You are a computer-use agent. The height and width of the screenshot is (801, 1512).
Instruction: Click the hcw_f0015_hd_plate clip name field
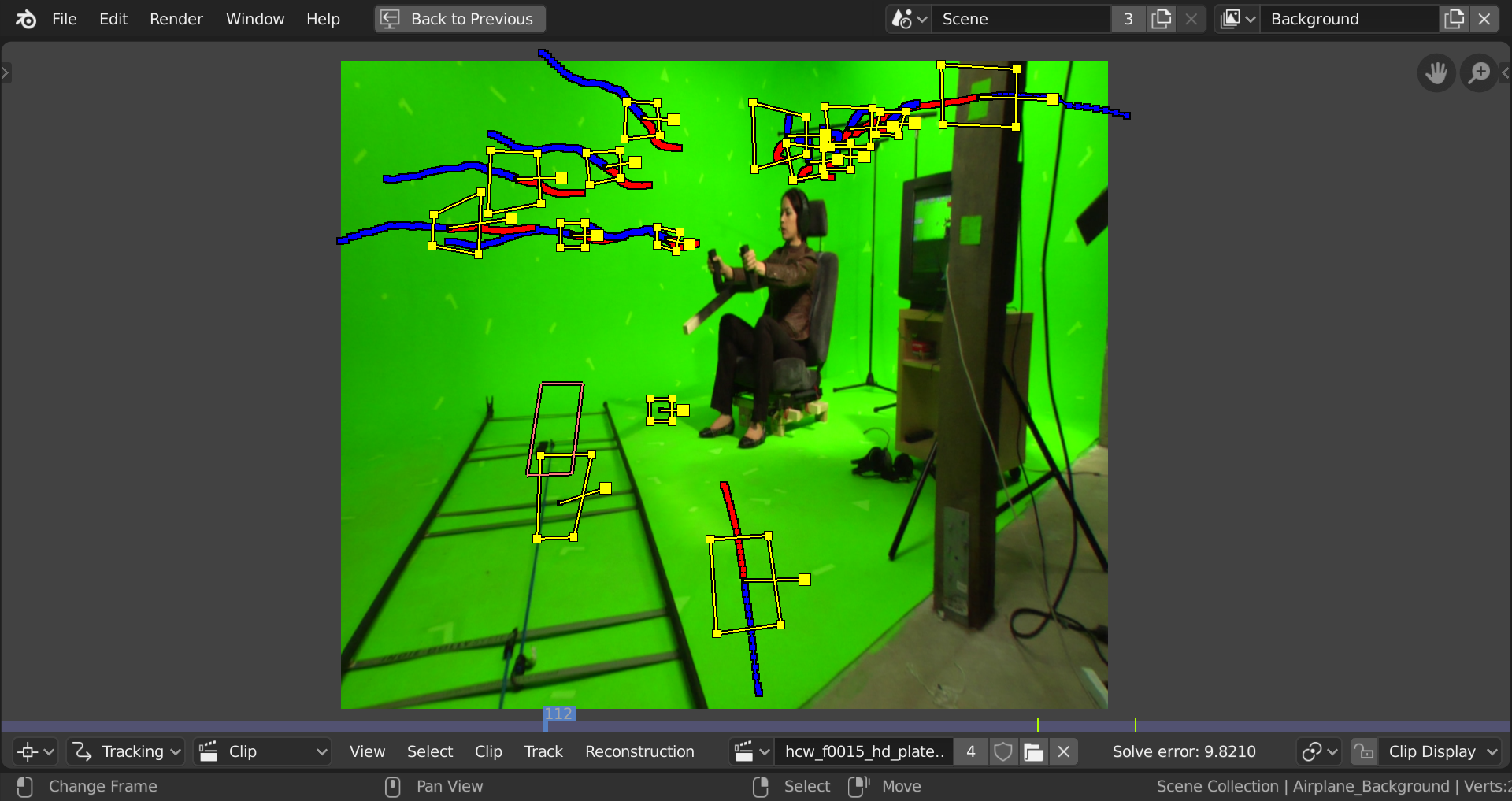(864, 751)
